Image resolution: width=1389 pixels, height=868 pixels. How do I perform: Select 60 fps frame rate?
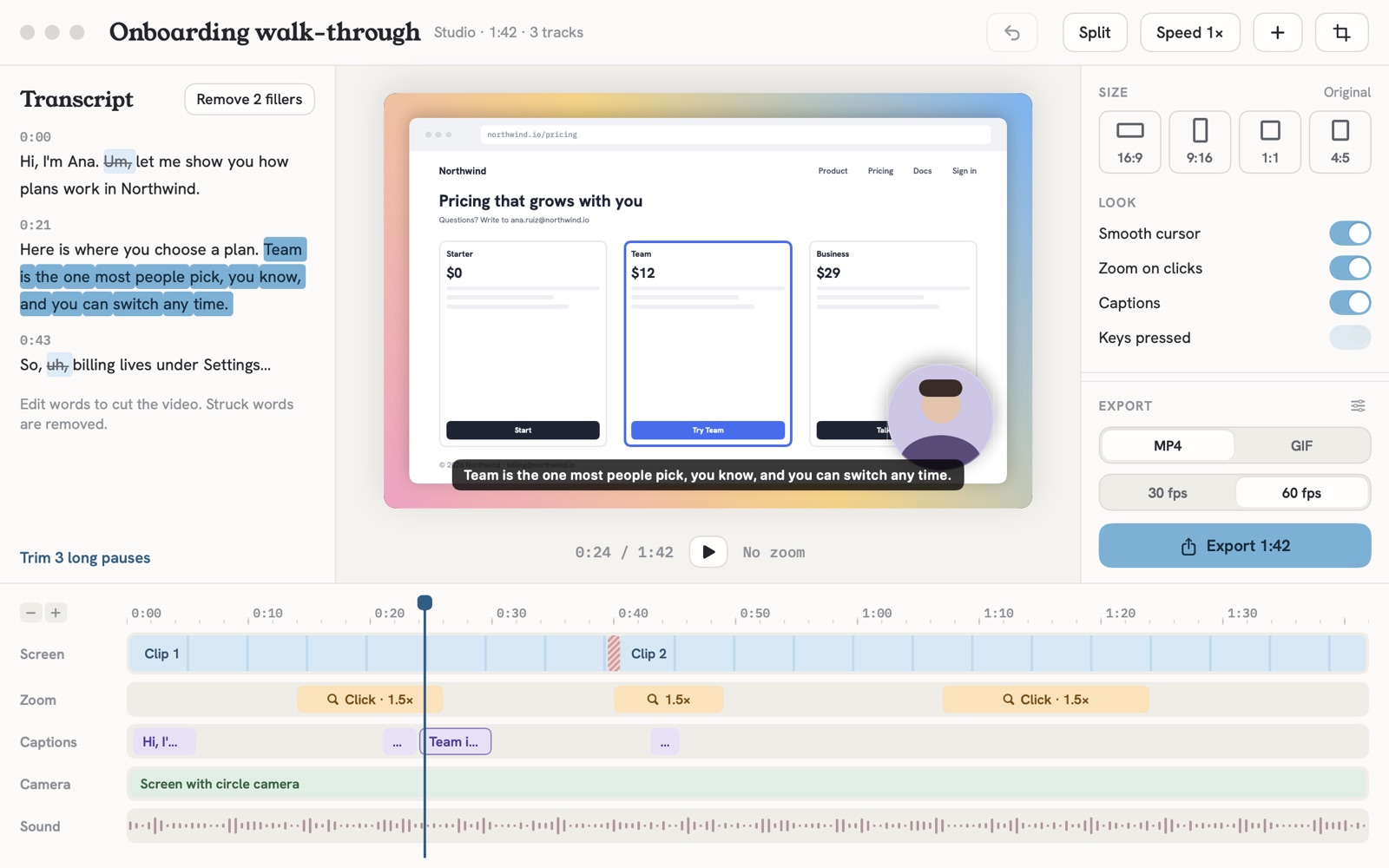[x=1301, y=493]
